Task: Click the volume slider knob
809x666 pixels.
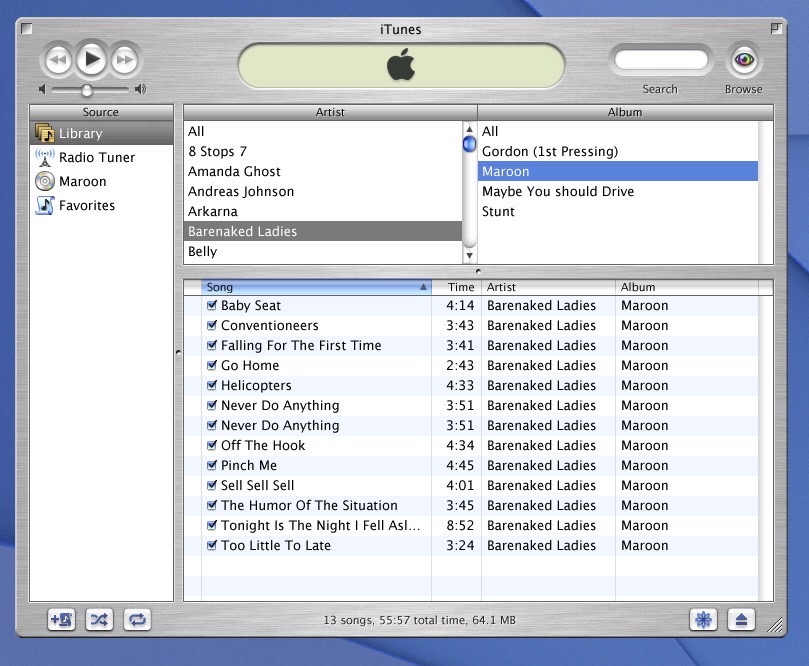Action: click(87, 90)
